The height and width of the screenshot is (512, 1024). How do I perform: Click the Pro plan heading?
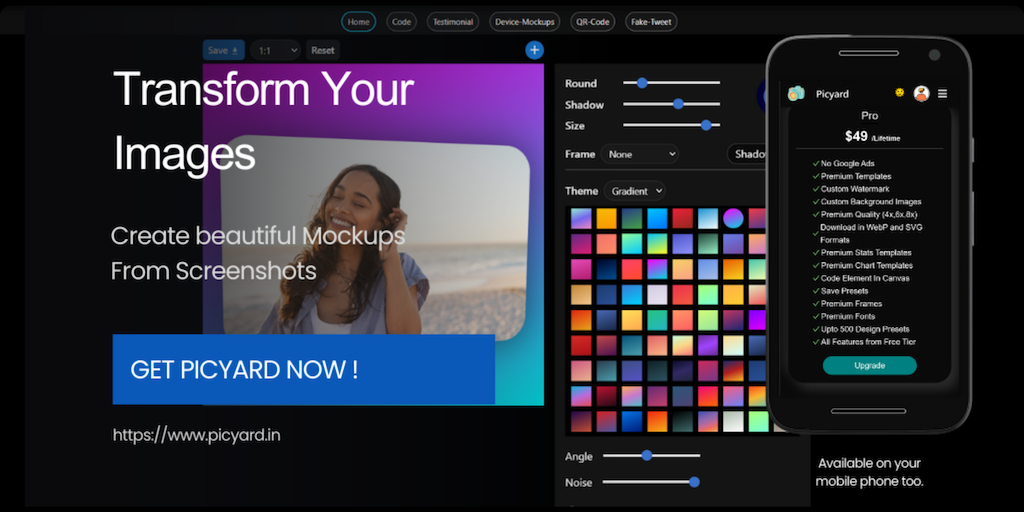coord(869,116)
